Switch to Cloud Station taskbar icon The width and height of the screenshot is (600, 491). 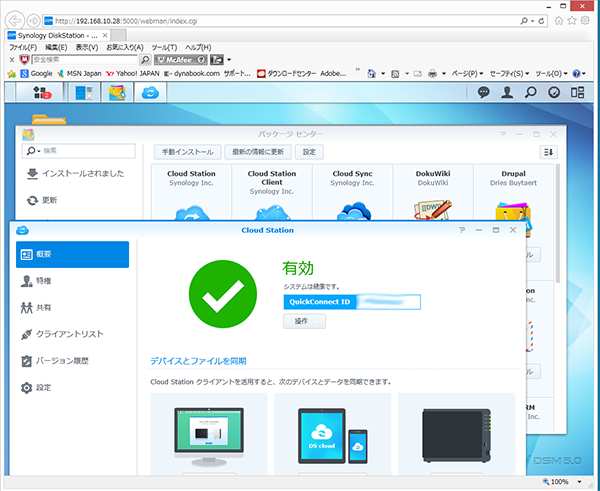150,93
